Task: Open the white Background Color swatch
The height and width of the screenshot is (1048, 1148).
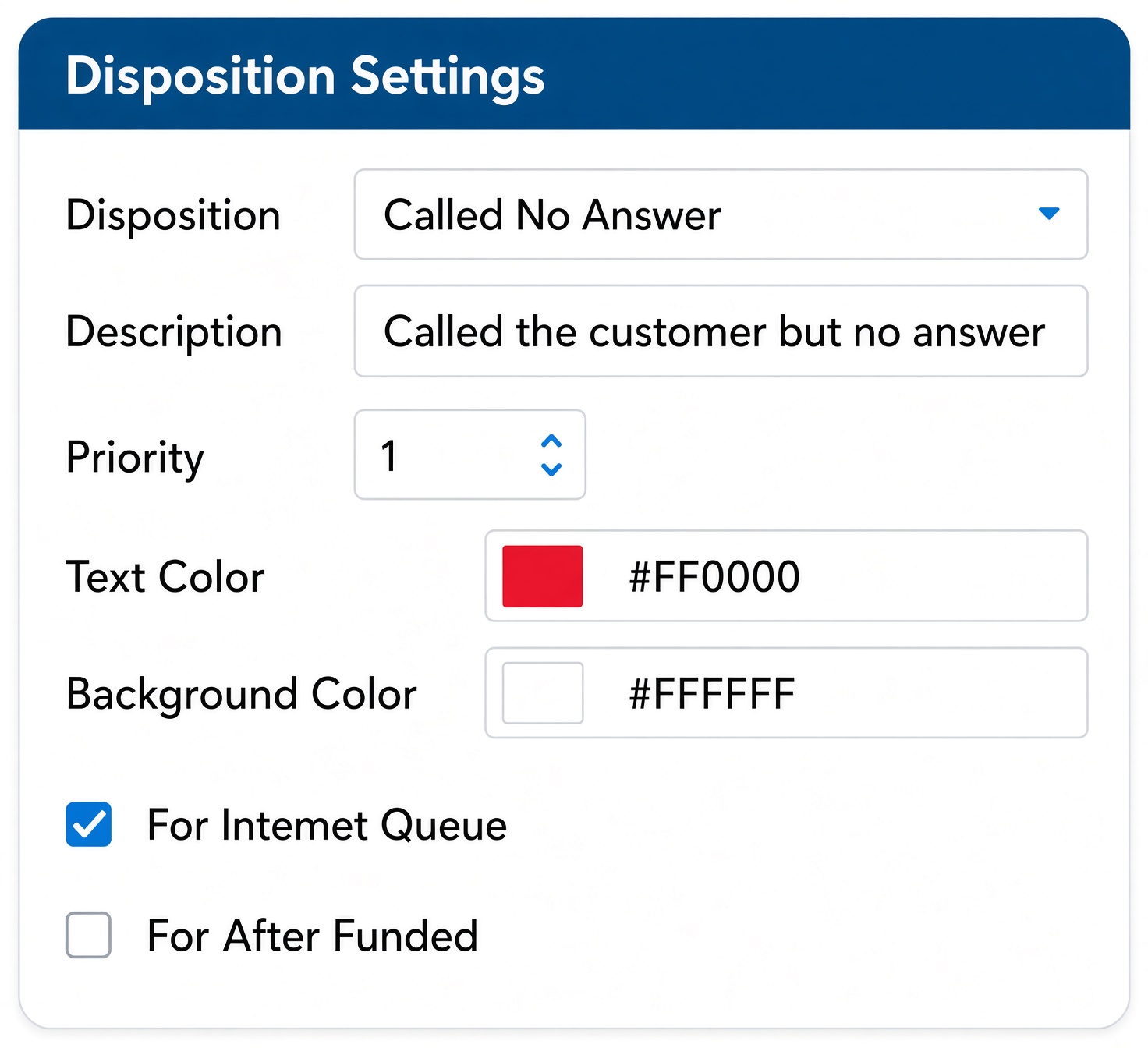Action: coord(543,693)
